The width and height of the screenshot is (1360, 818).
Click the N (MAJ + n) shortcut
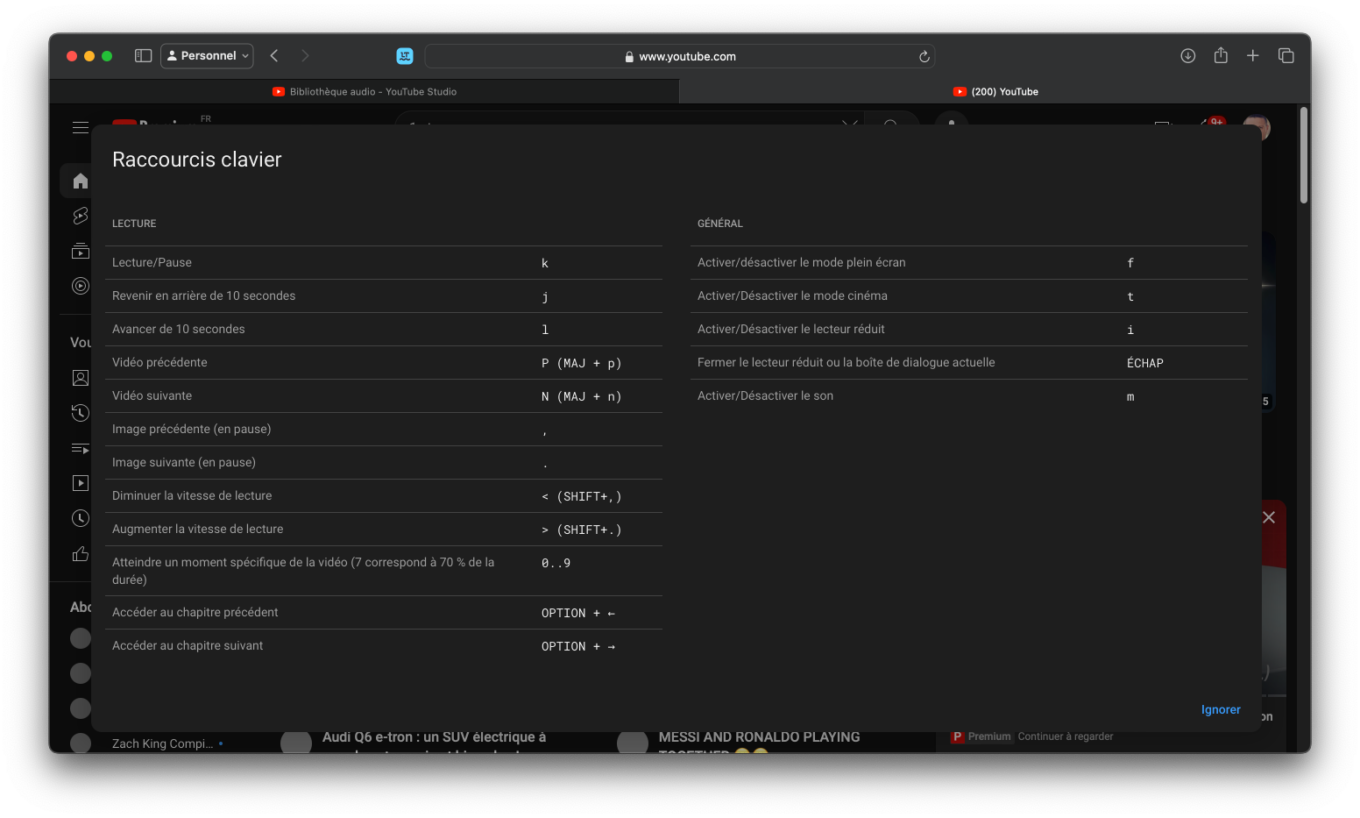point(581,396)
